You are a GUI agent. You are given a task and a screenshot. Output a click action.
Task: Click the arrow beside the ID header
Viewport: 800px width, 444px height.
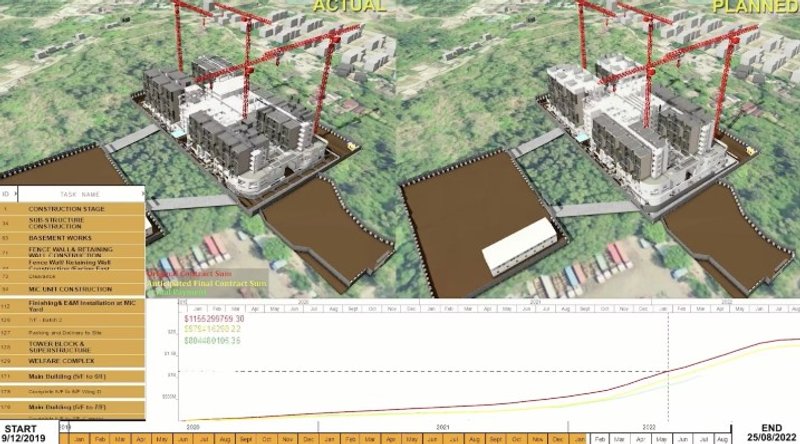tap(16, 194)
